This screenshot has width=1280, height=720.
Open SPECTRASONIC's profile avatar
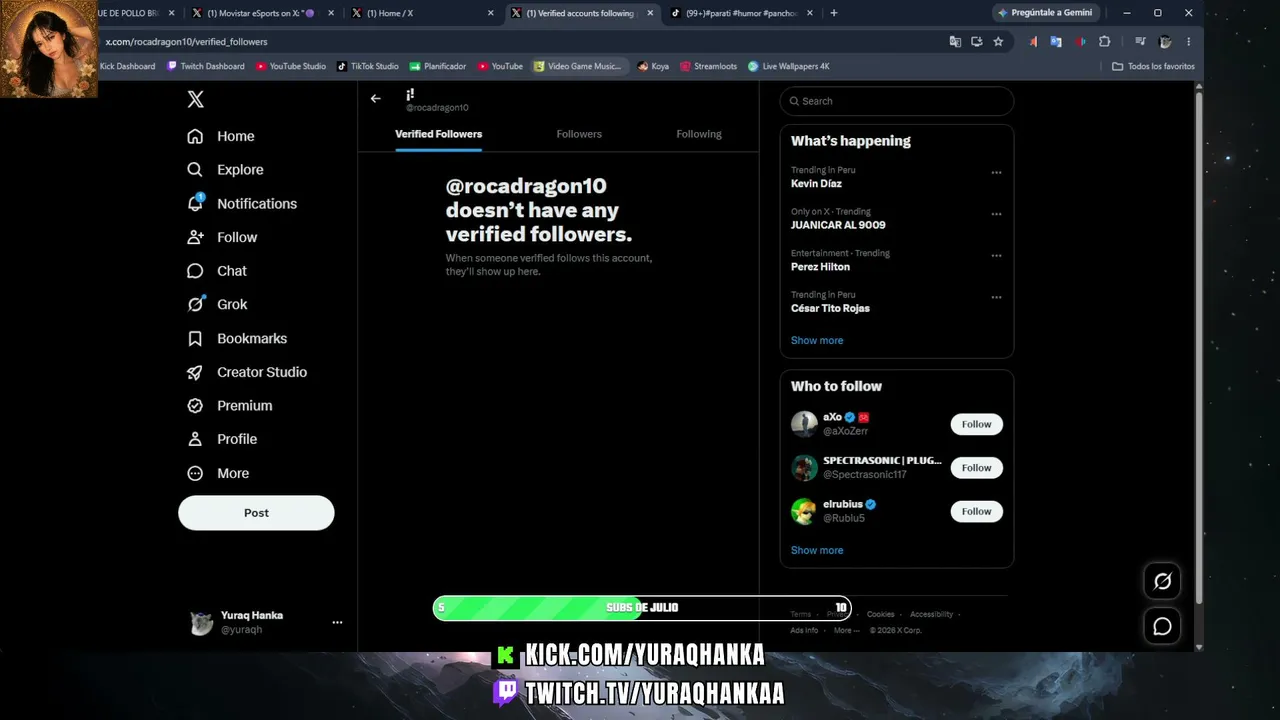point(804,468)
